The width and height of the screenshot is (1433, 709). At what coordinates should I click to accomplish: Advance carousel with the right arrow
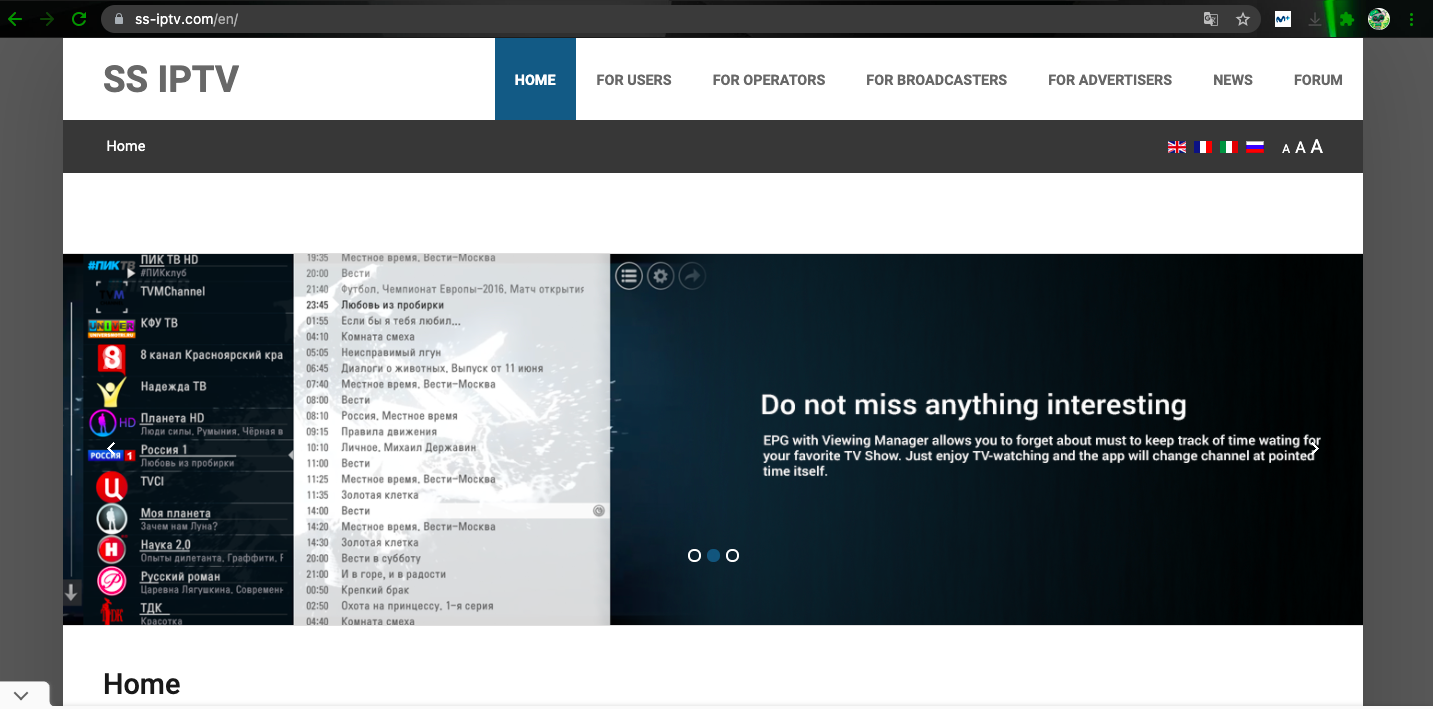(x=1315, y=449)
